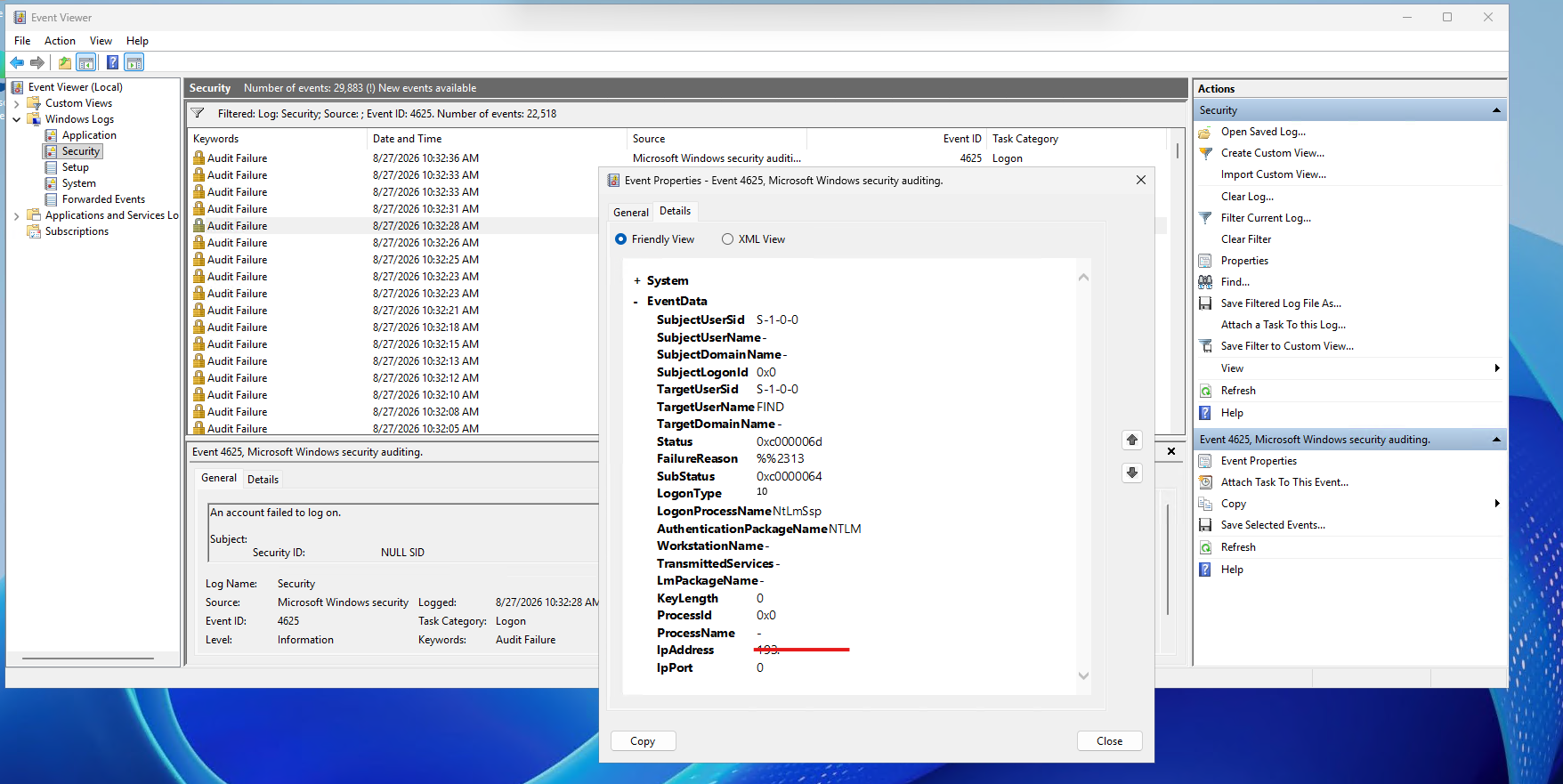Switch to General tab in Event Properties dialog
1563x784 pixels.
pyautogui.click(x=631, y=212)
